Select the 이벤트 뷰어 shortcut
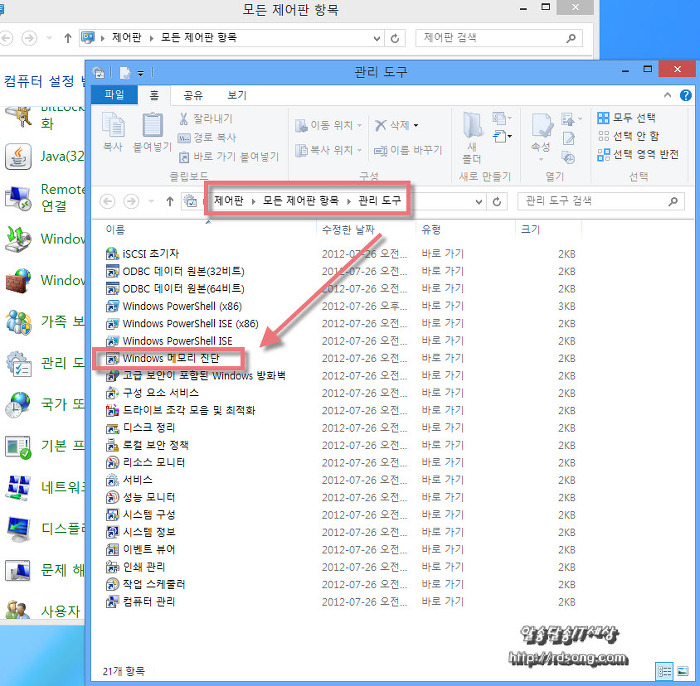This screenshot has height=686, width=700. [x=148, y=549]
